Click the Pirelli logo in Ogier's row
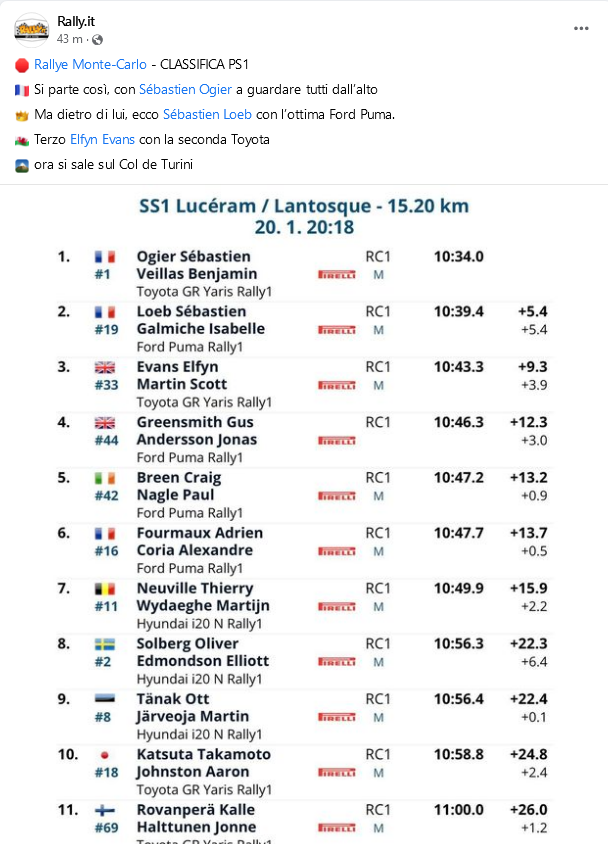 [336, 274]
